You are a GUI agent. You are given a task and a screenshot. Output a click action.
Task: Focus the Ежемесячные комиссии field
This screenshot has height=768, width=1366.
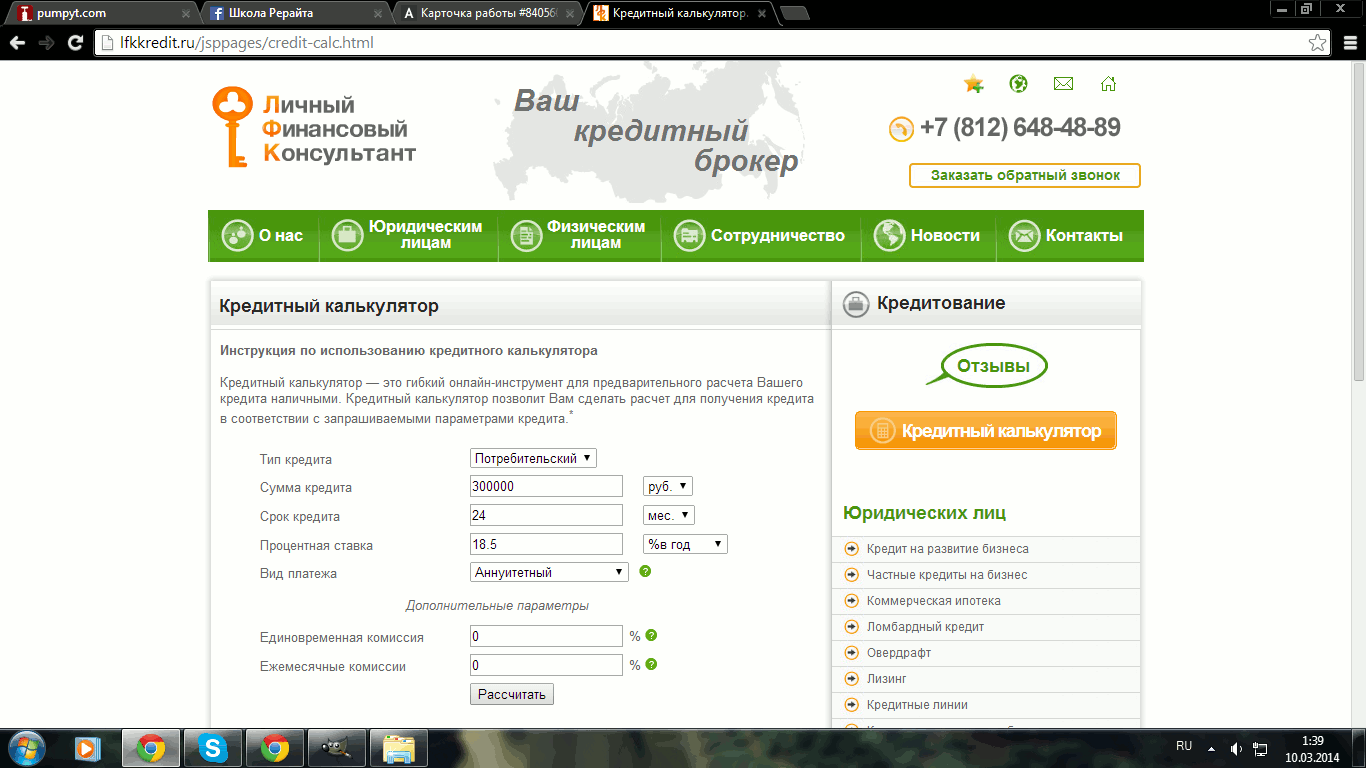[547, 665]
